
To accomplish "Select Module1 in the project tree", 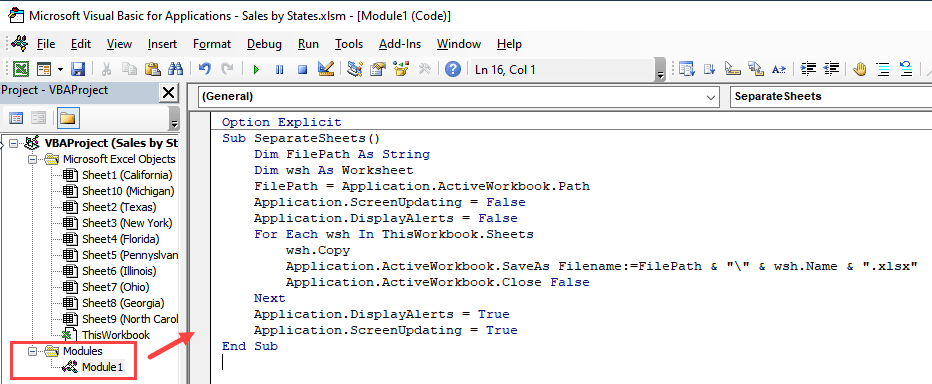I will [102, 367].
